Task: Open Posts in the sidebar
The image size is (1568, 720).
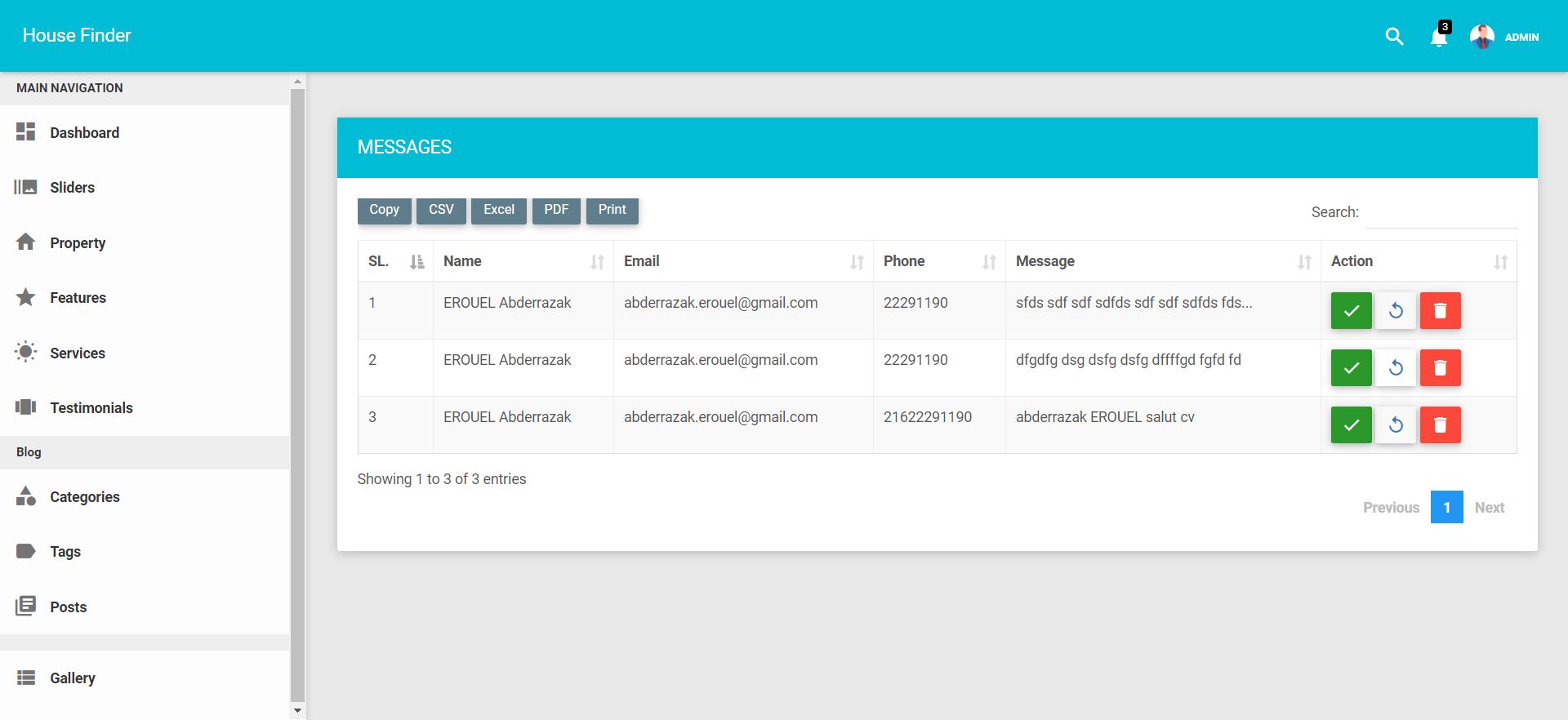Action: click(x=145, y=607)
